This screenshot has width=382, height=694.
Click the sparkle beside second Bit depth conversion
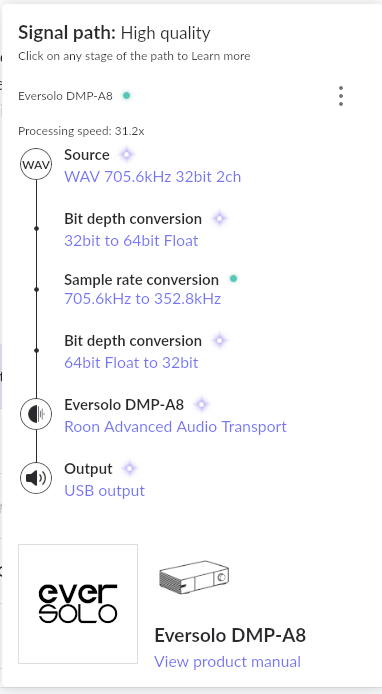(220, 340)
